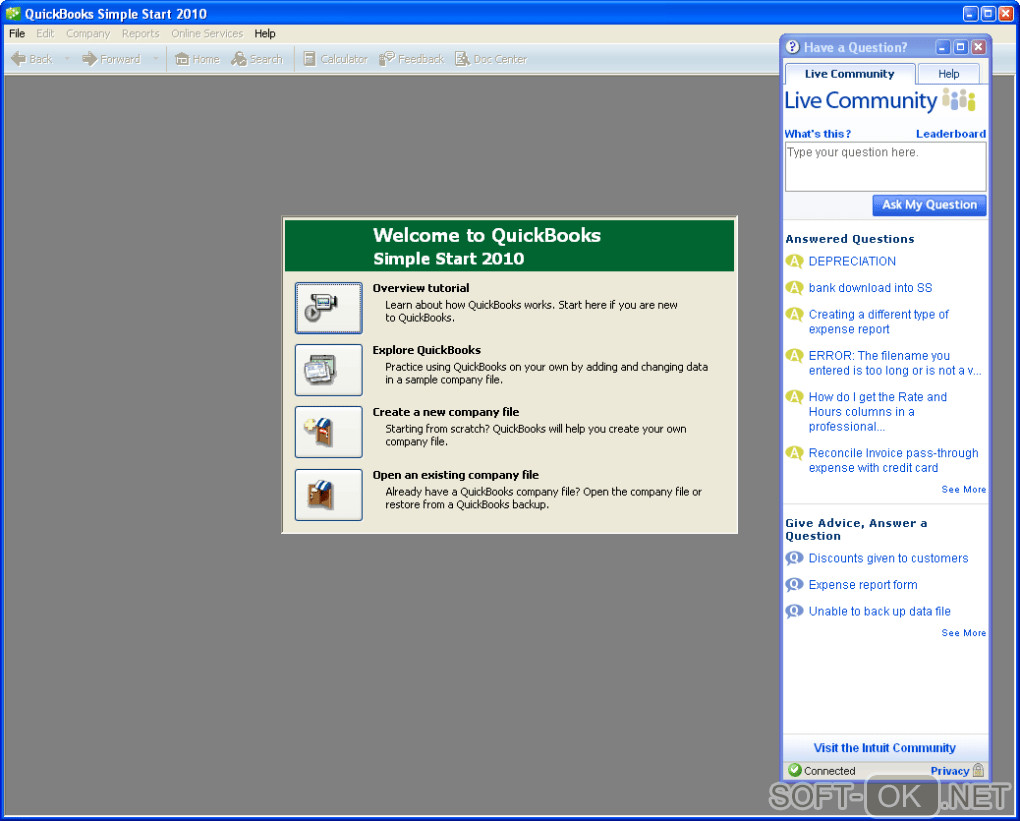This screenshot has height=821, width=1020.
Task: Click the Explore QuickBooks heading text
Action: tap(427, 350)
